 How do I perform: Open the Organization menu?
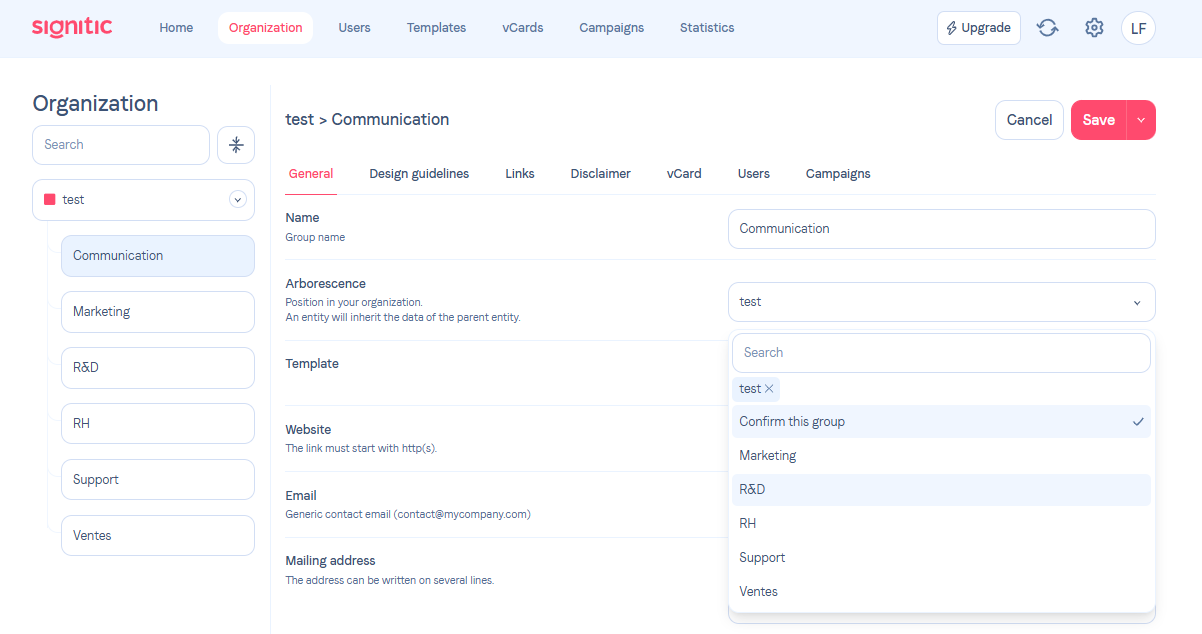click(x=265, y=28)
